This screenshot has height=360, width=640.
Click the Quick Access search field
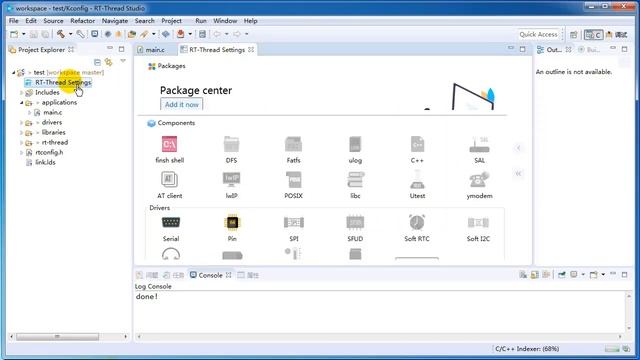539,35
